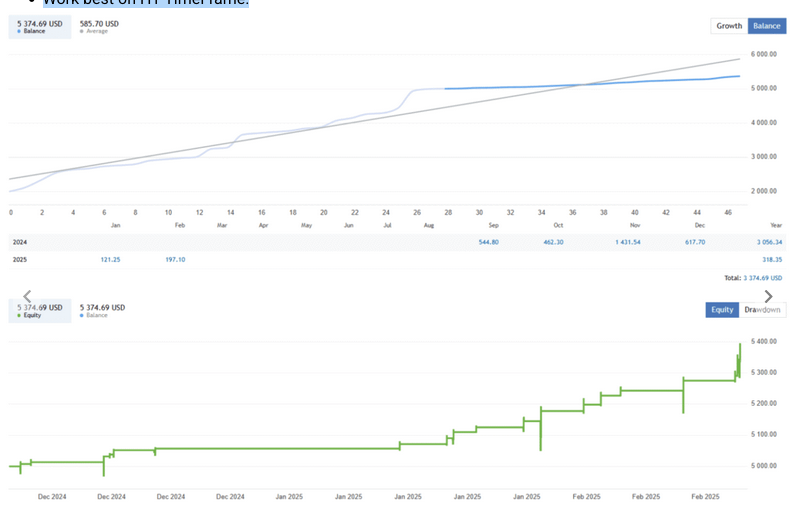Screen dimensions: 798x524
Task: Switch to the Drawdown tab
Action: (762, 310)
